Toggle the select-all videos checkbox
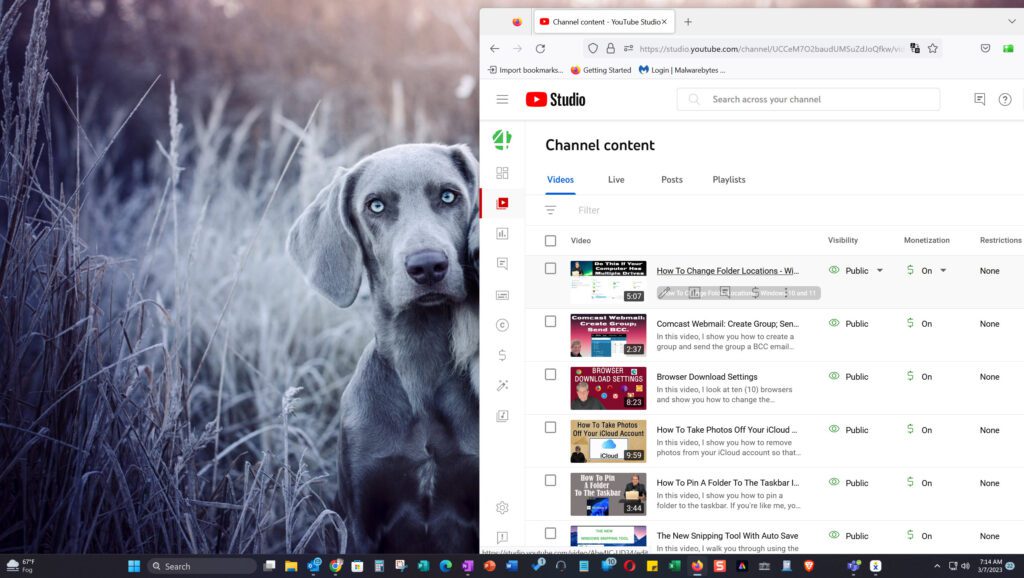The width and height of the screenshot is (1024, 578). pyautogui.click(x=551, y=241)
